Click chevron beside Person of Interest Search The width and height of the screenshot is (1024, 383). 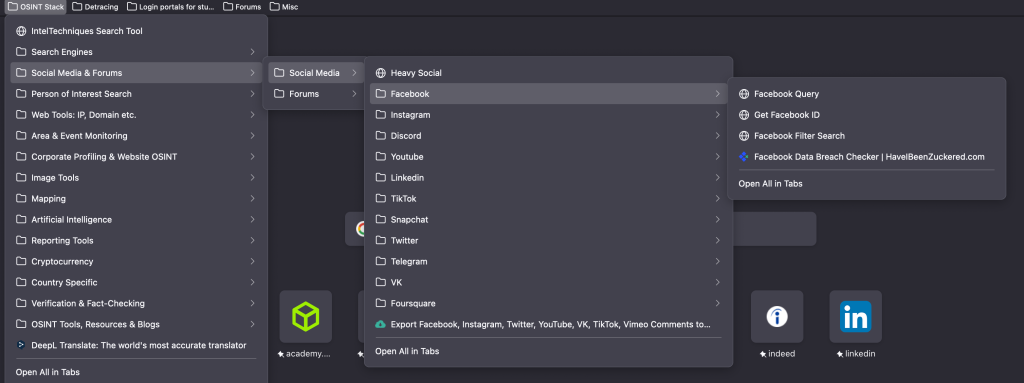tap(252, 93)
